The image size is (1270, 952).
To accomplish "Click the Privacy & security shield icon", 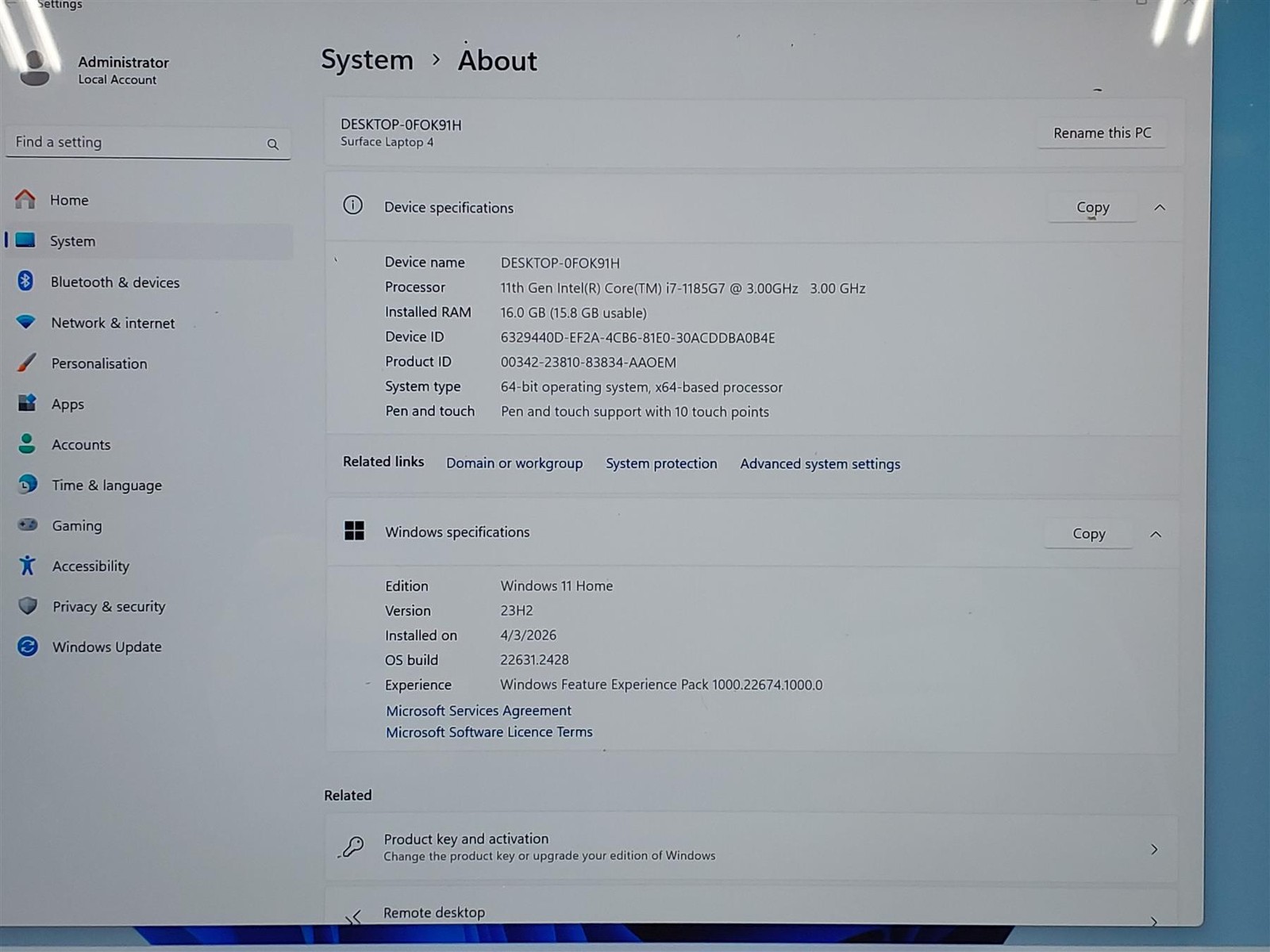I will pyautogui.click(x=28, y=606).
